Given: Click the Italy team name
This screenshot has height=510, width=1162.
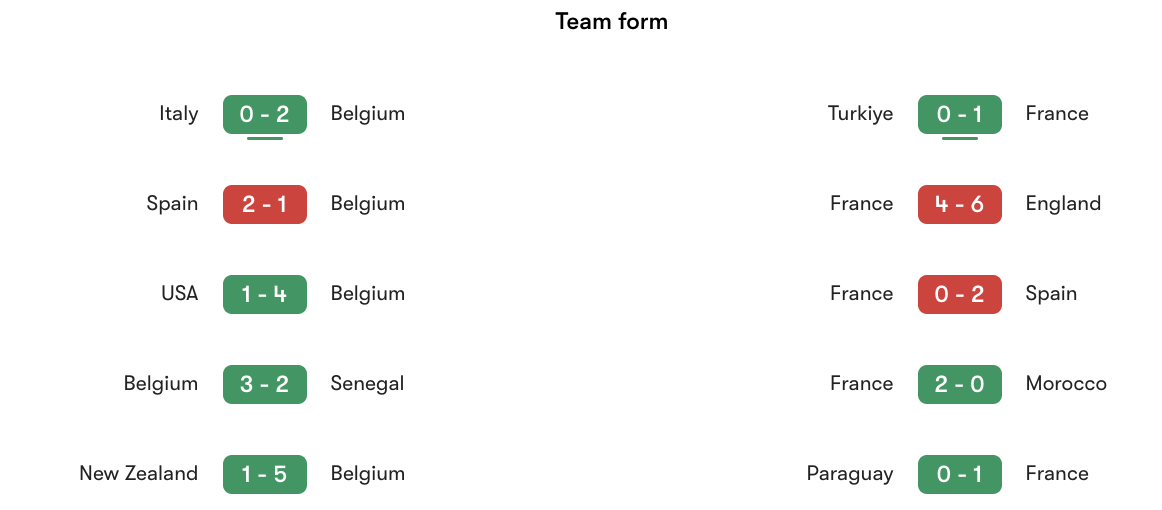Looking at the screenshot, I should coord(179,113).
